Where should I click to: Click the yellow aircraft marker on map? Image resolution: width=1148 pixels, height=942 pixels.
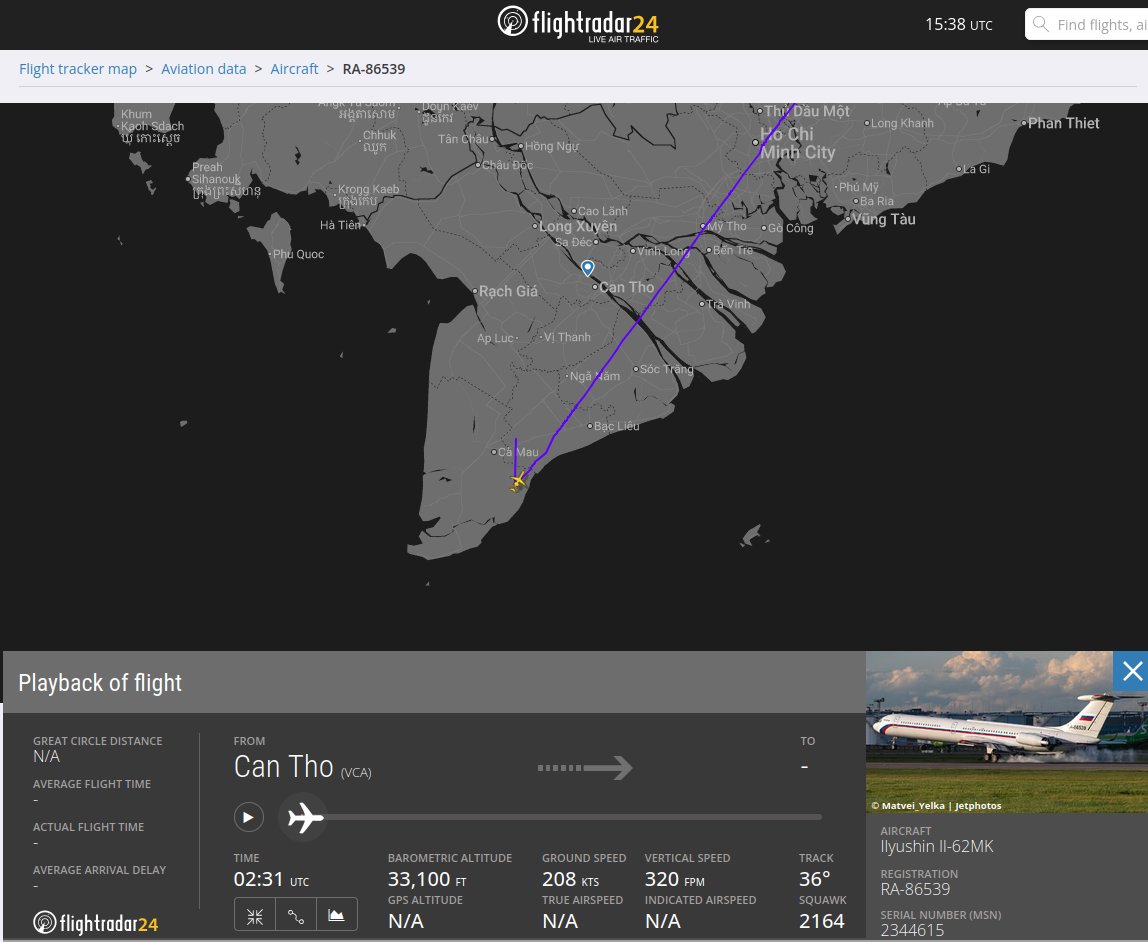[518, 482]
